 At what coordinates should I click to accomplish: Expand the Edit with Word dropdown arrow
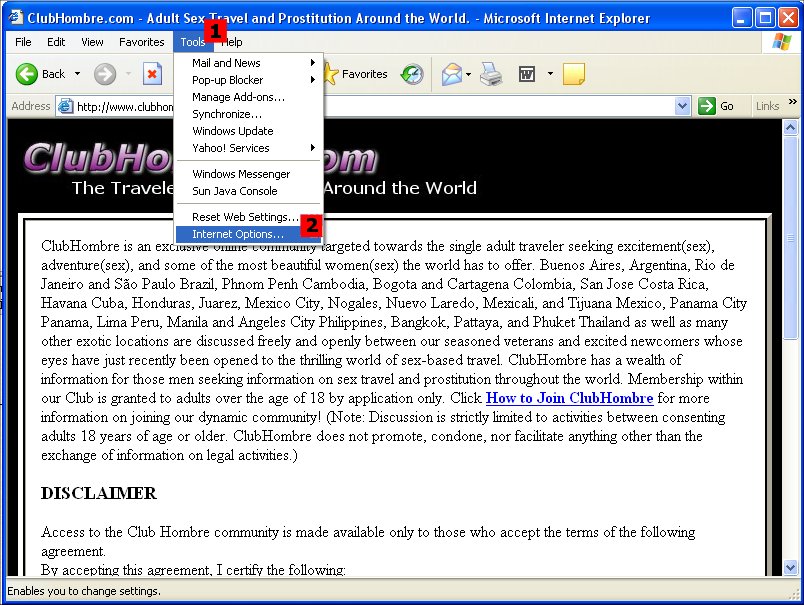pos(550,74)
